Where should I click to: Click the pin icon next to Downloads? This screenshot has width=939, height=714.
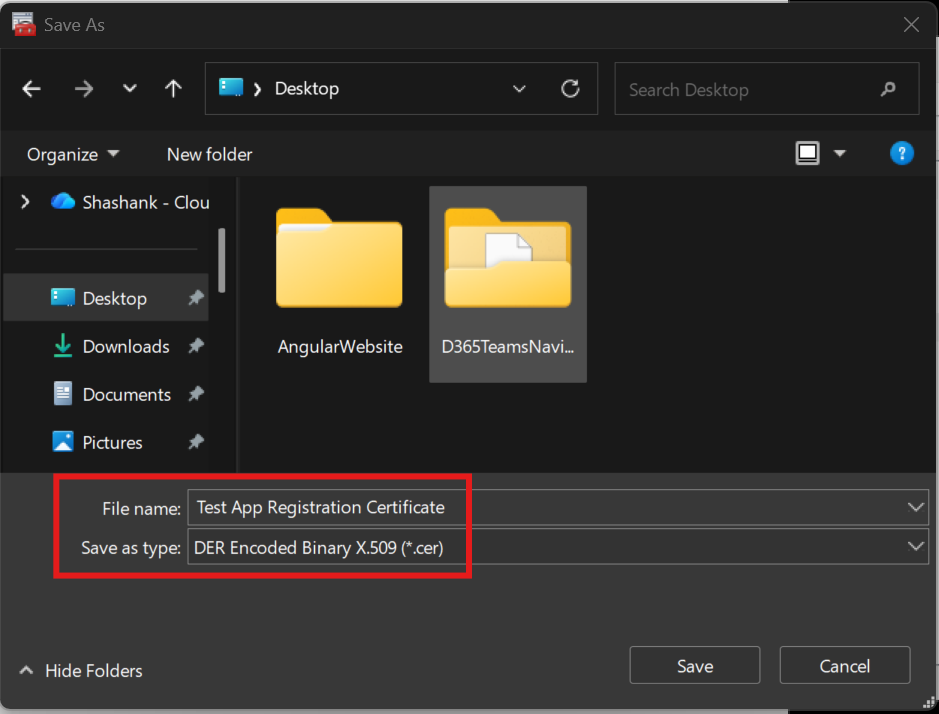click(195, 346)
